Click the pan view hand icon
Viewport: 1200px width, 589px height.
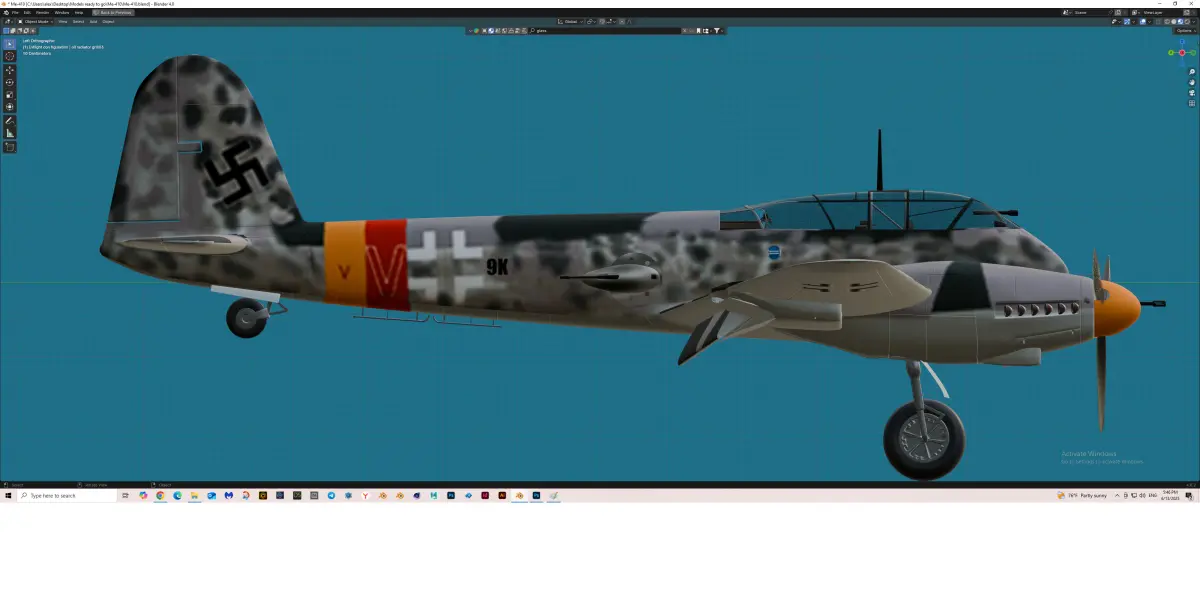[1192, 83]
